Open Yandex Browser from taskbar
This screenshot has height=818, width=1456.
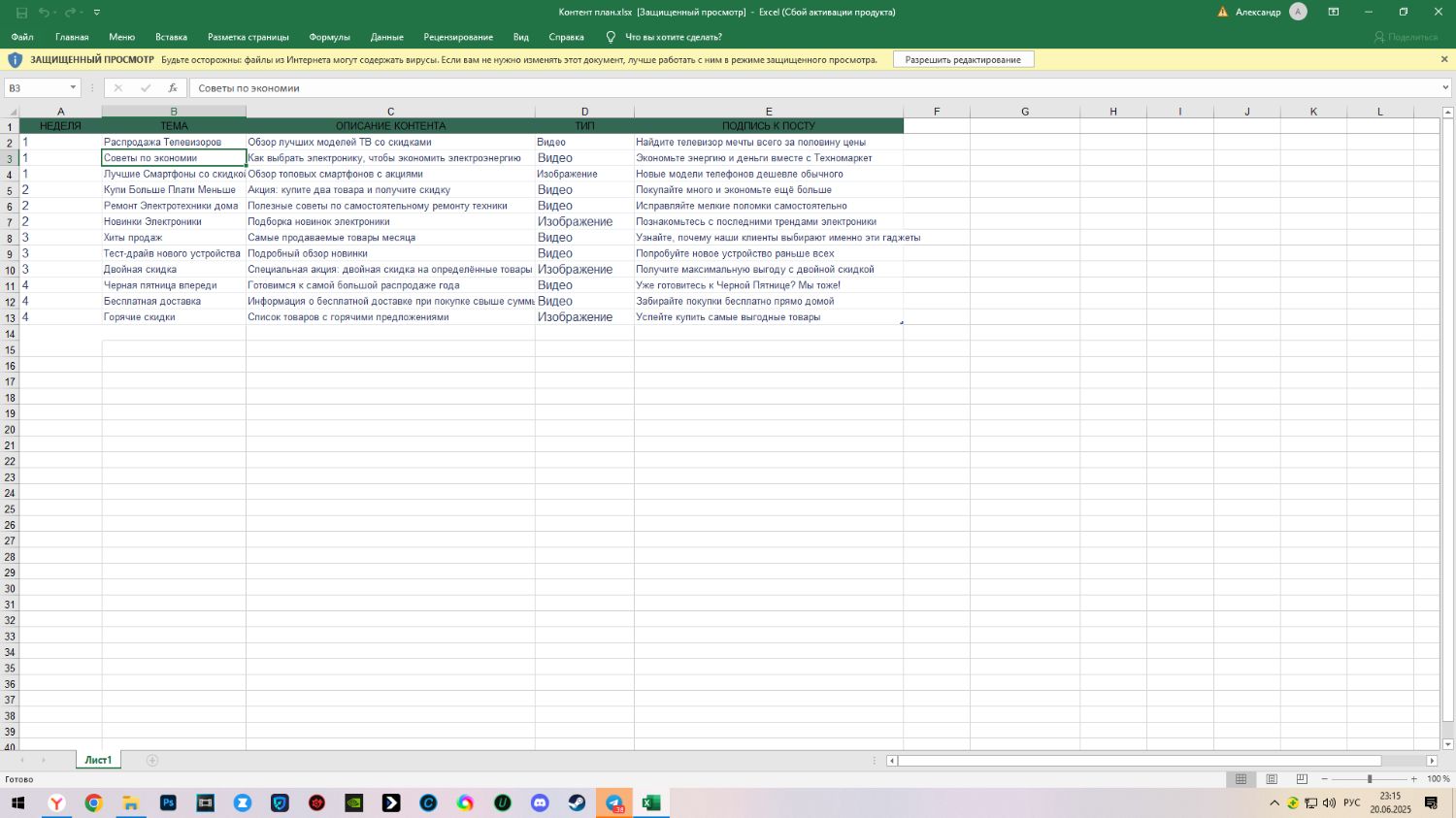click(57, 802)
